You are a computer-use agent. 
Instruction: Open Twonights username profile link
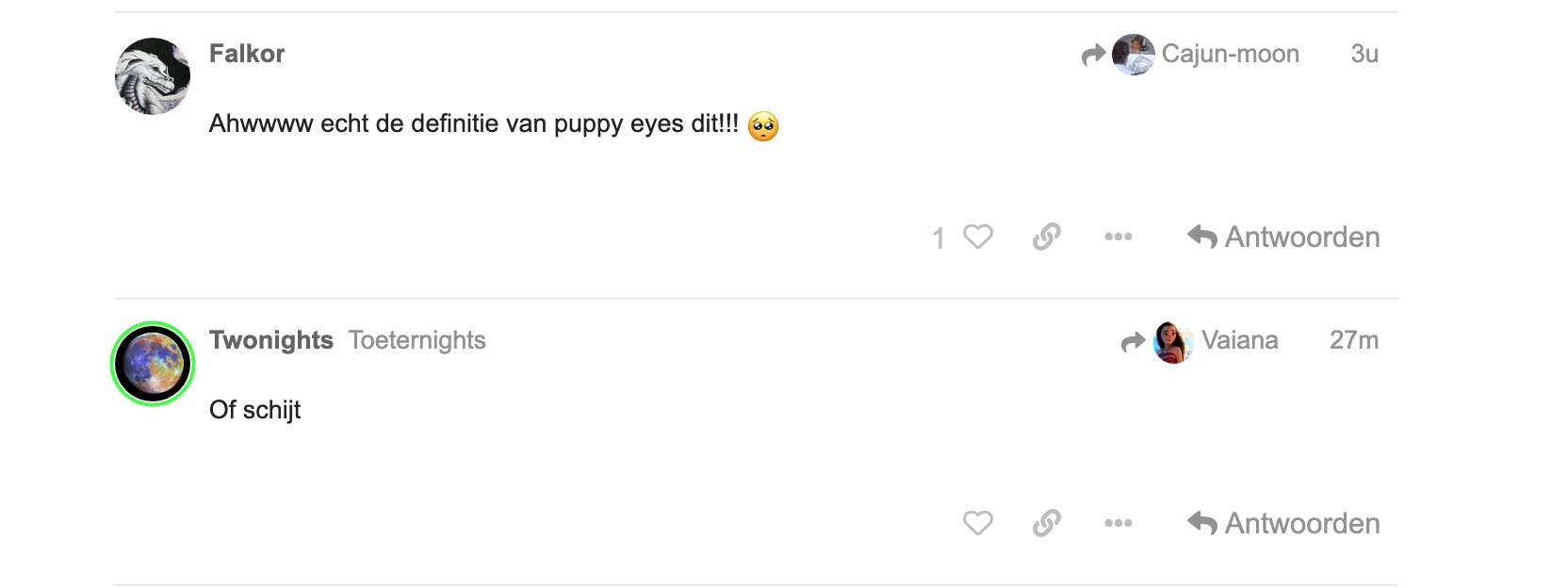(271, 340)
